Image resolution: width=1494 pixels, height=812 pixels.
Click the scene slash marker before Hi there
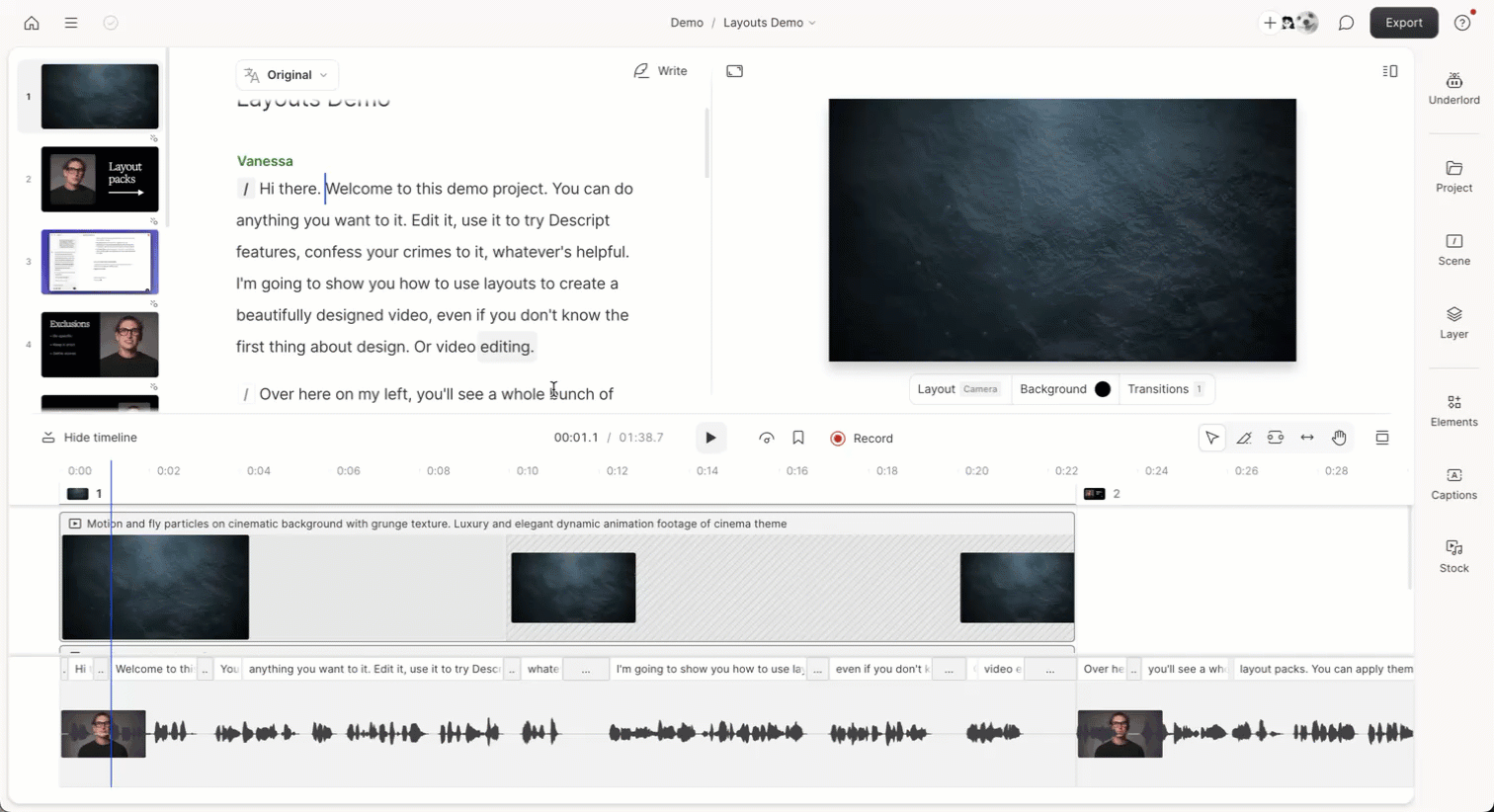[245, 189]
